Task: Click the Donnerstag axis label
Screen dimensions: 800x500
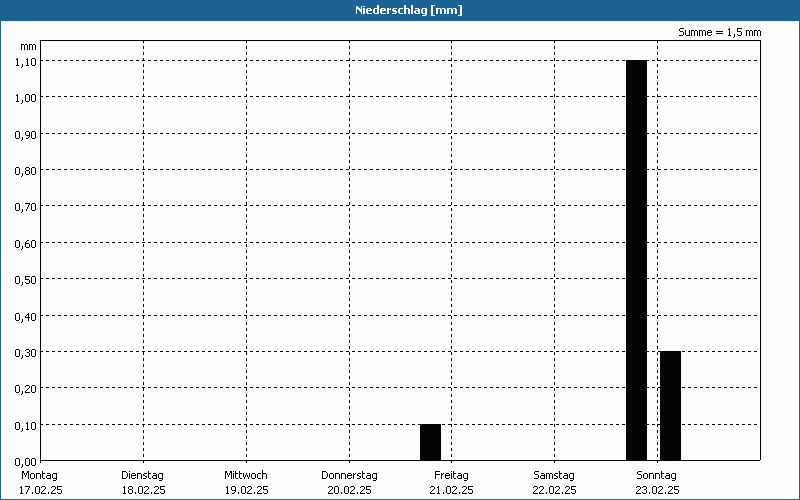Action: pyautogui.click(x=349, y=475)
